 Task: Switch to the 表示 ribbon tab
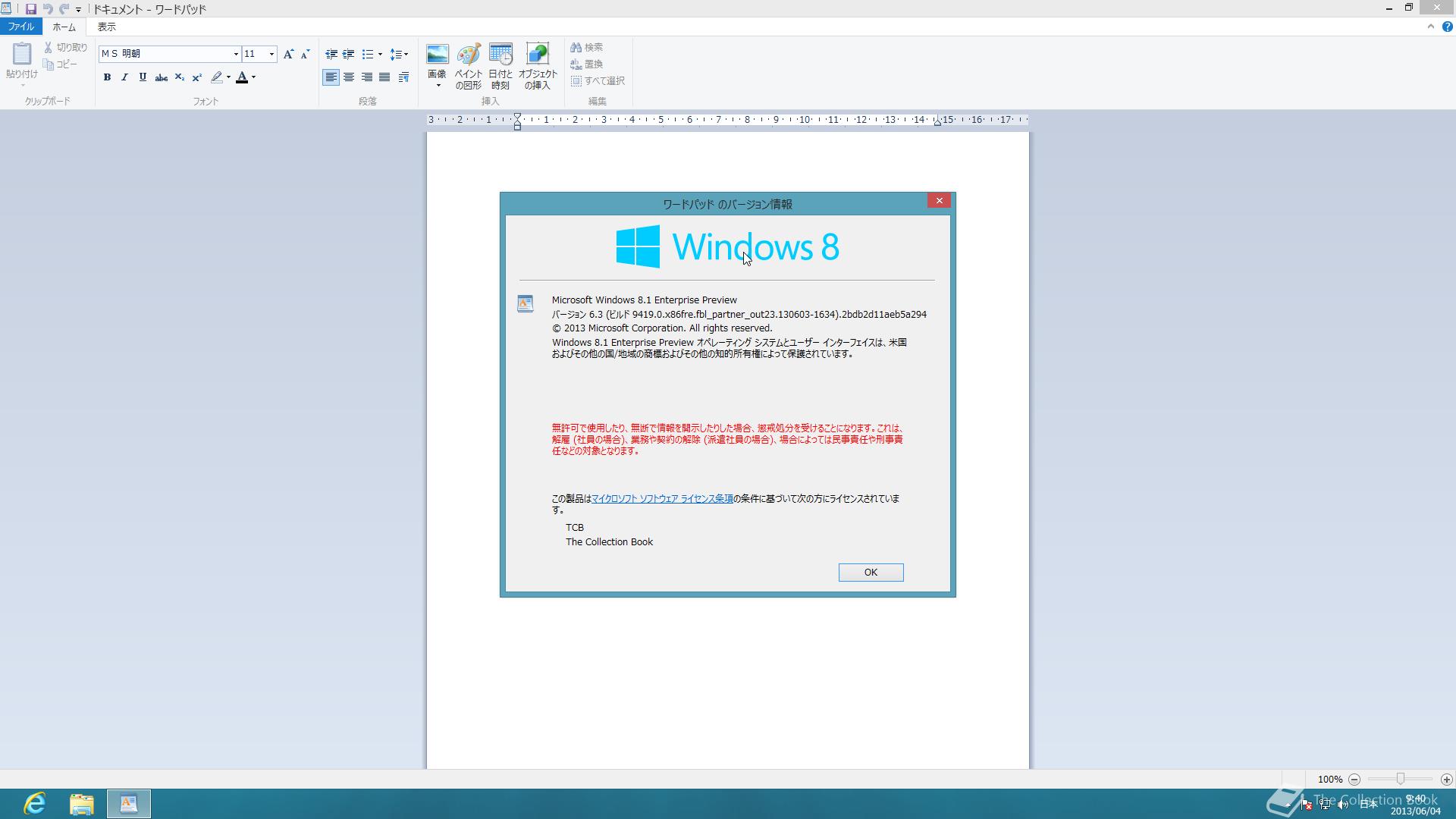[x=107, y=27]
